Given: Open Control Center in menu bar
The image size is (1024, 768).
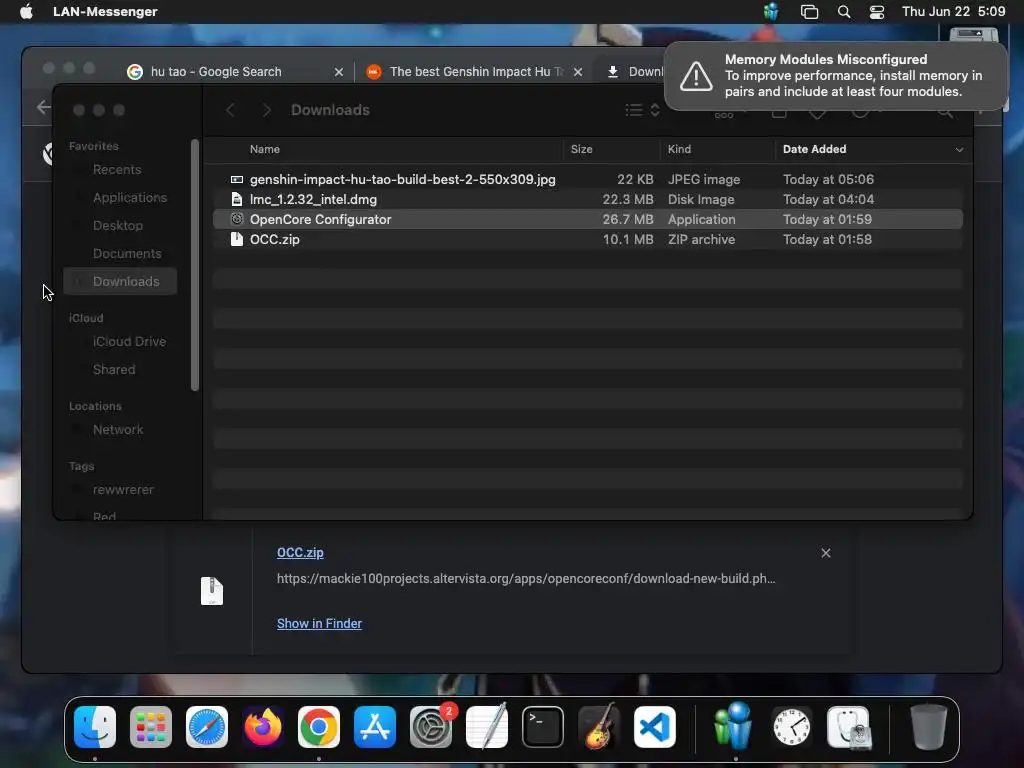Looking at the screenshot, I should 876,12.
